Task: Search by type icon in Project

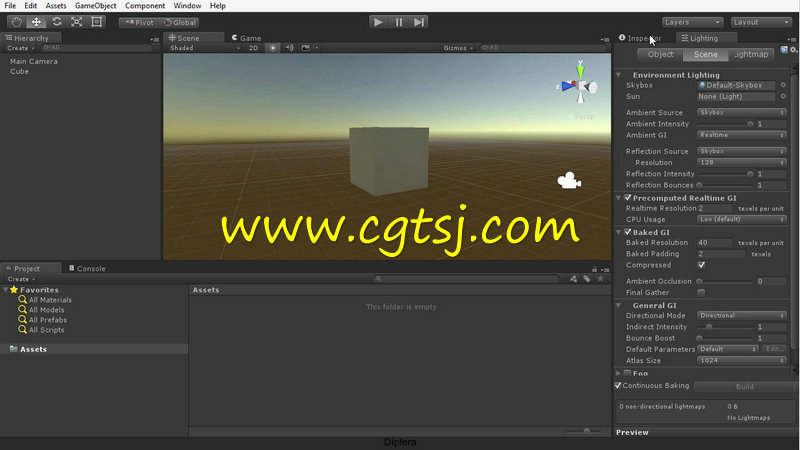Action: coord(573,279)
